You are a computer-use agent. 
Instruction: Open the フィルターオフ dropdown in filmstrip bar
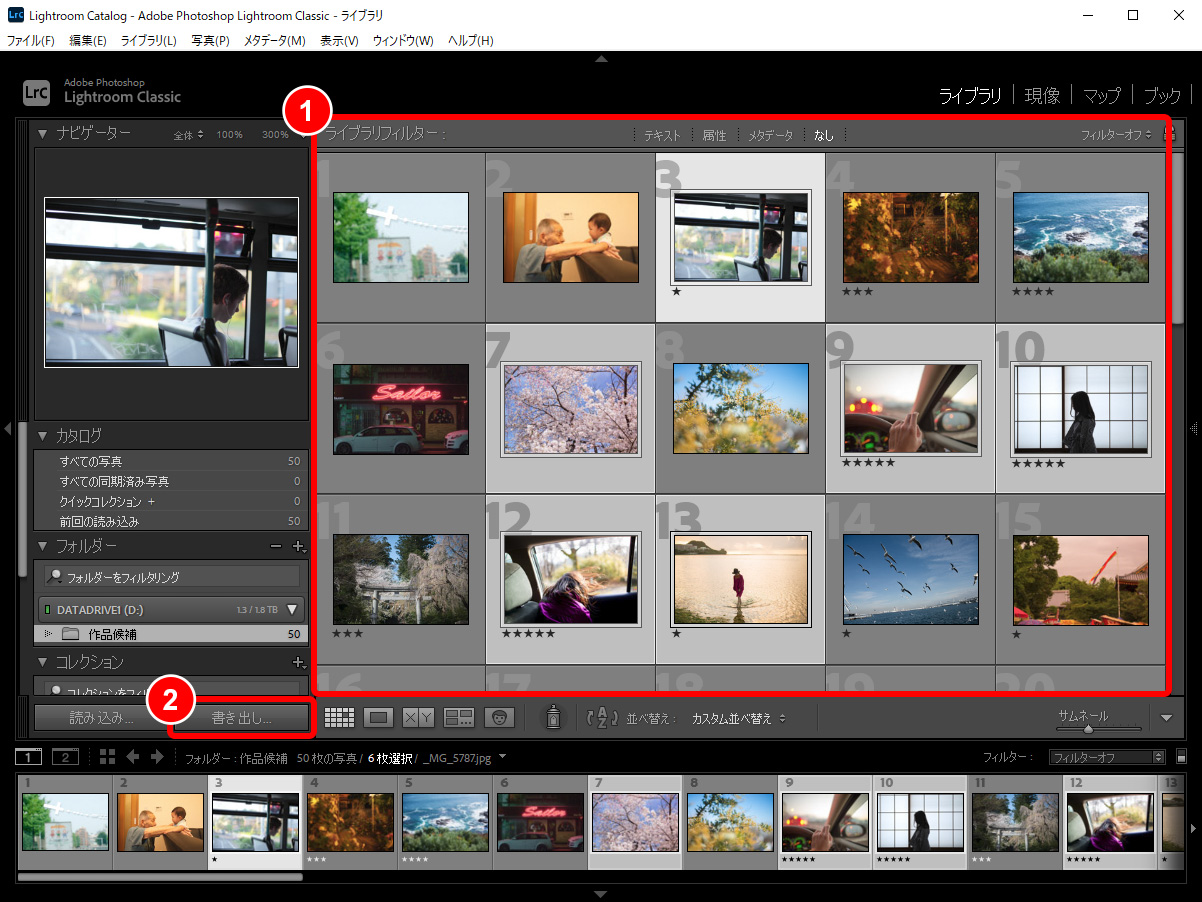point(1107,758)
